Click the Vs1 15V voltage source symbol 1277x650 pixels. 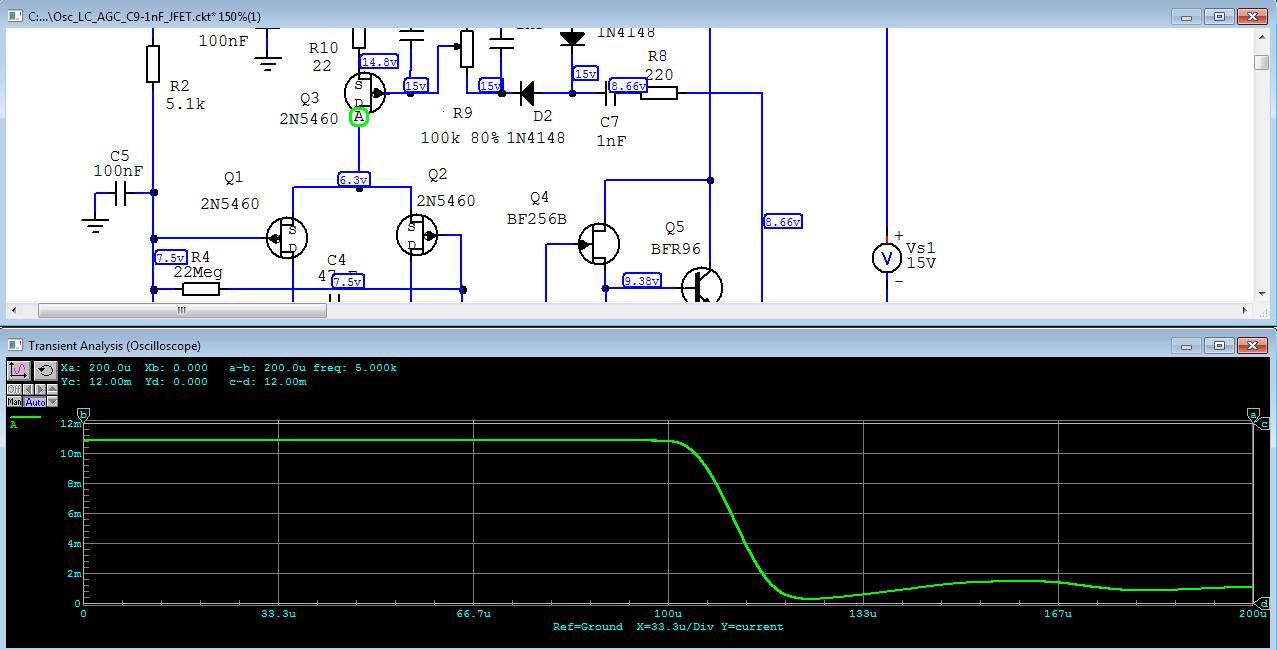pyautogui.click(x=886, y=257)
